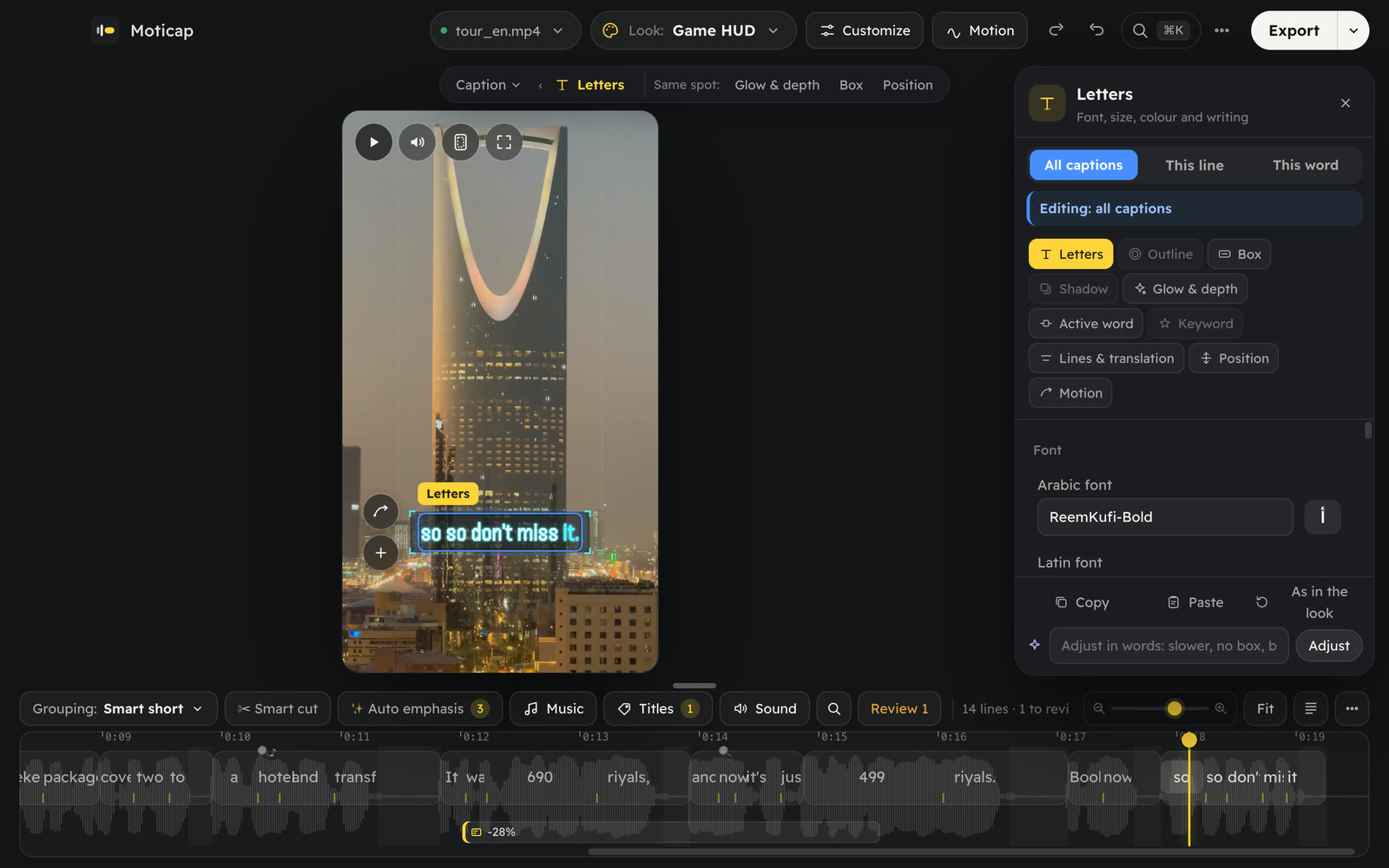Image resolution: width=1389 pixels, height=868 pixels.
Task: Click the plus button beside the caption
Action: [x=380, y=553]
